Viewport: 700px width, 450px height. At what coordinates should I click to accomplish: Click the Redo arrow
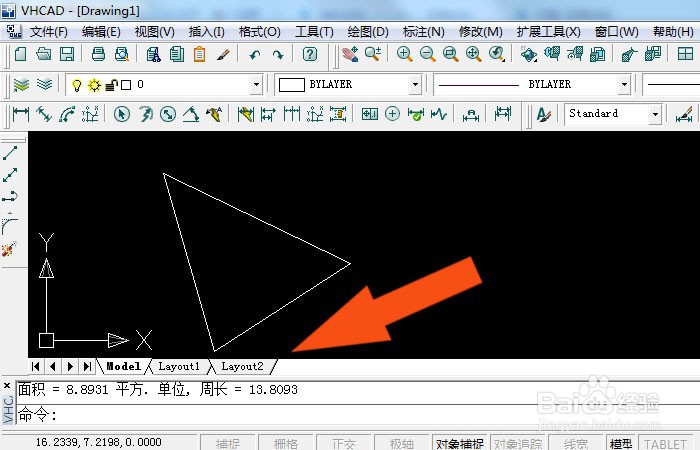[x=278, y=55]
